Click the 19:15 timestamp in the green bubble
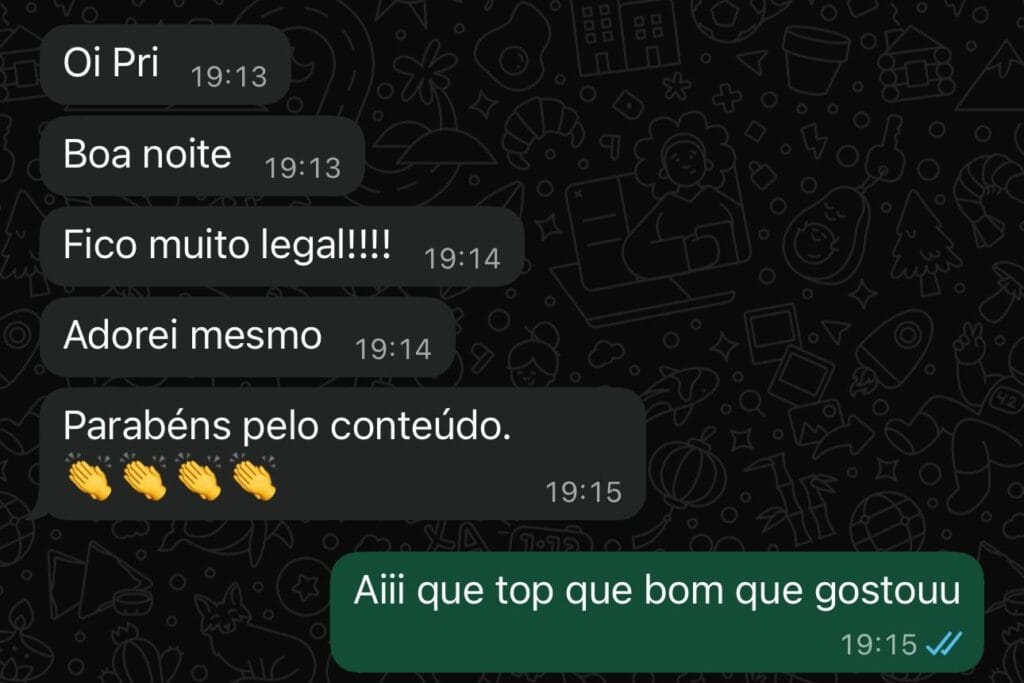 tap(879, 645)
